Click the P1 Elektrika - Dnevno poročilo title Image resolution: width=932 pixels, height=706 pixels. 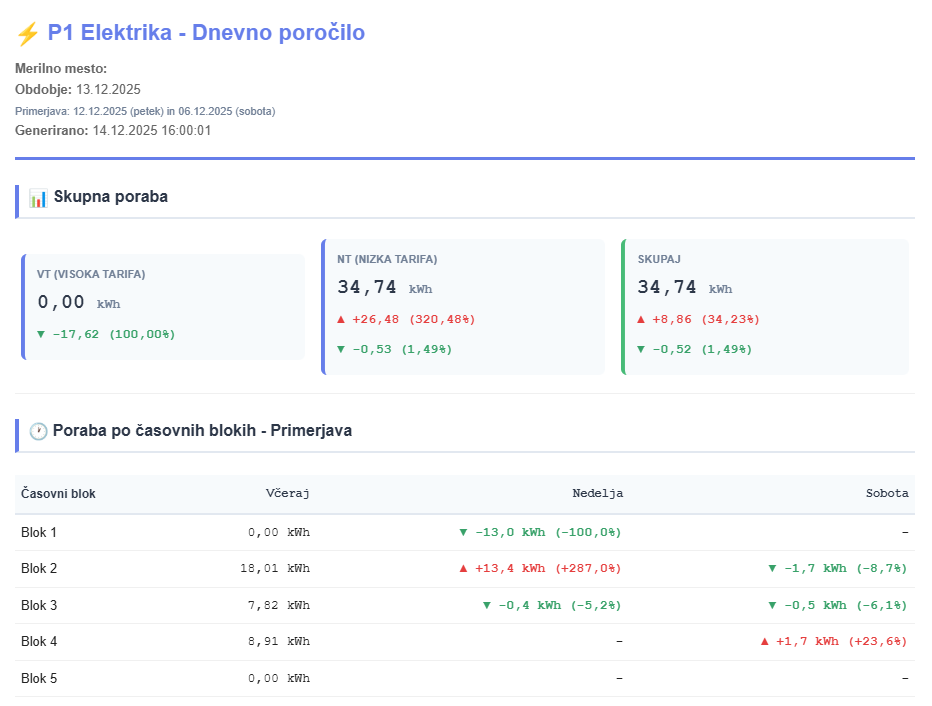[x=206, y=33]
